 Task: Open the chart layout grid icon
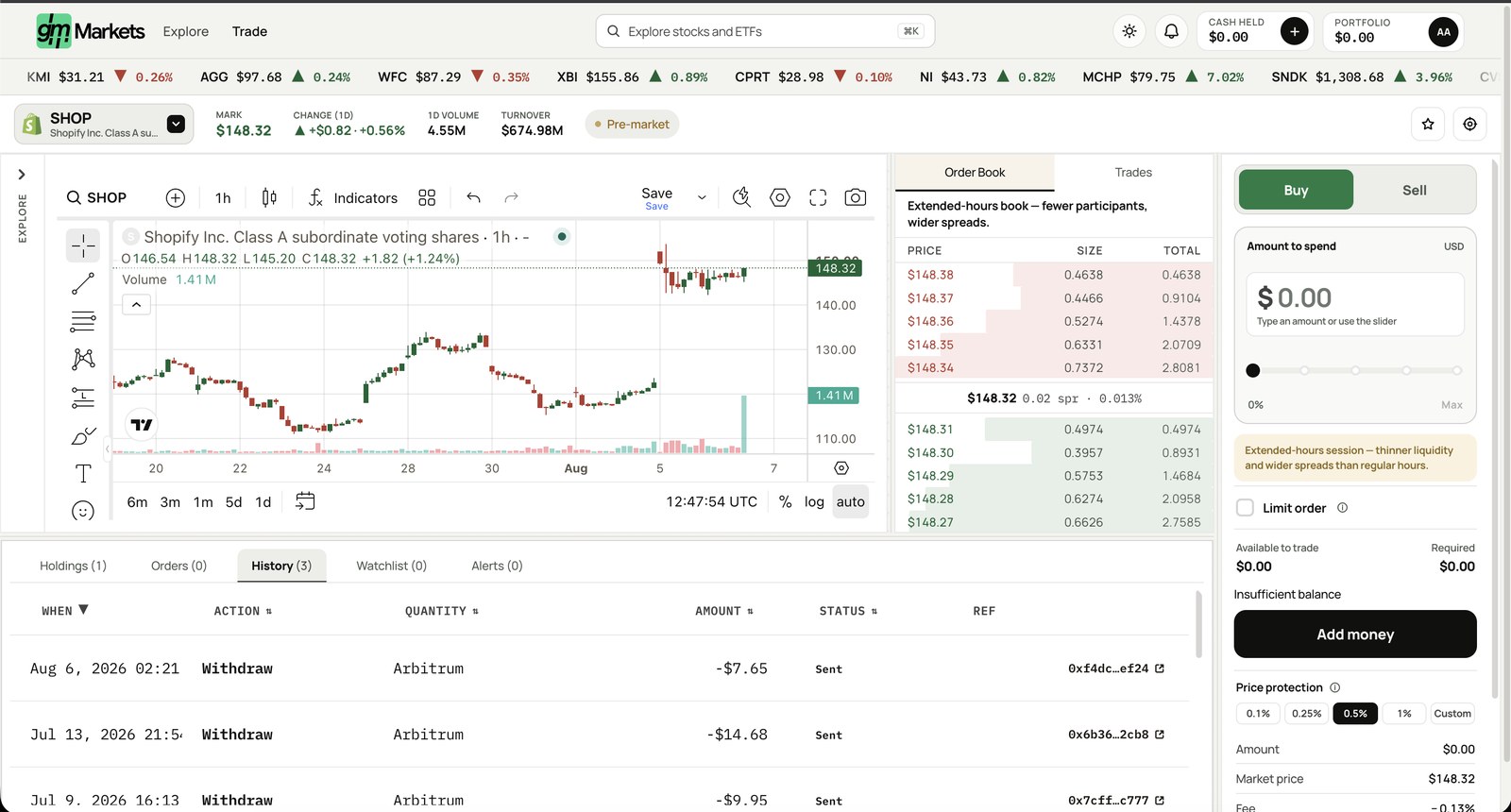click(427, 197)
